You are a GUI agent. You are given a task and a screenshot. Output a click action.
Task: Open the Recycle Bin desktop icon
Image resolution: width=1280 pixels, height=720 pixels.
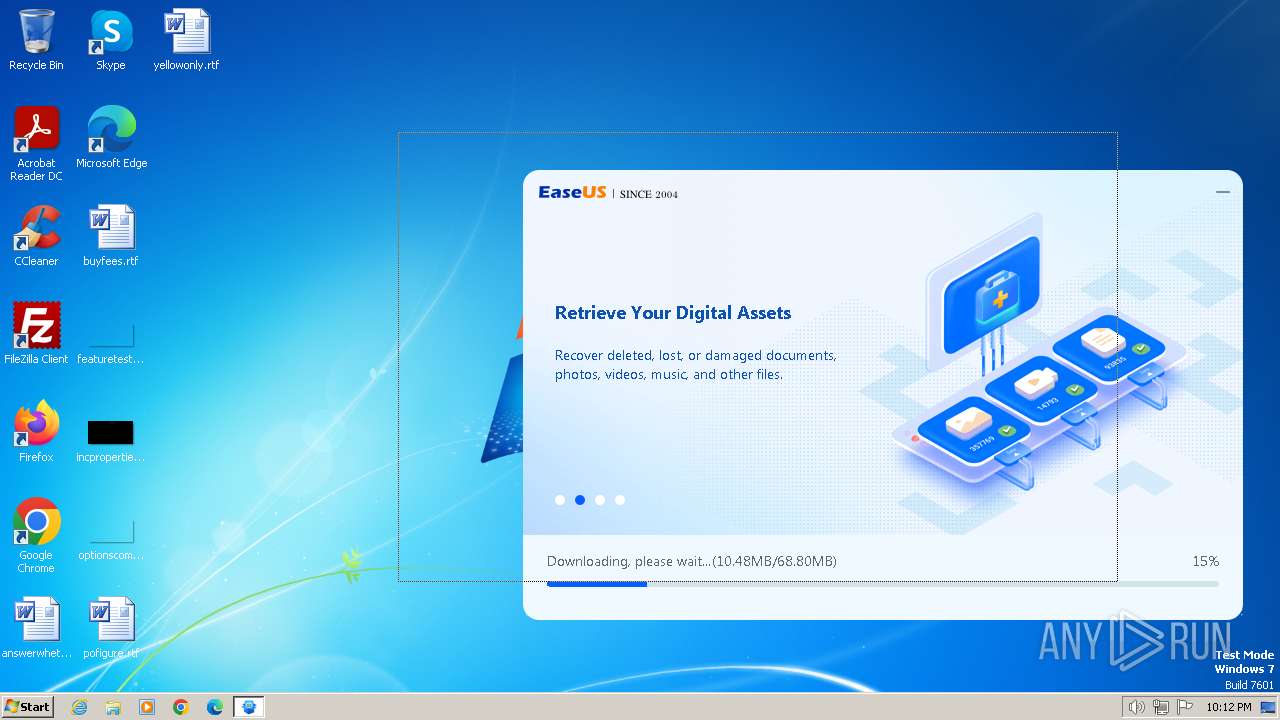[x=36, y=40]
